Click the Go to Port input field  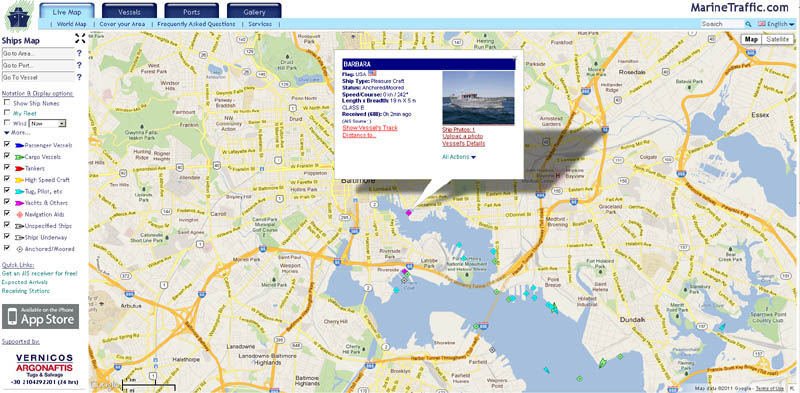(38, 65)
